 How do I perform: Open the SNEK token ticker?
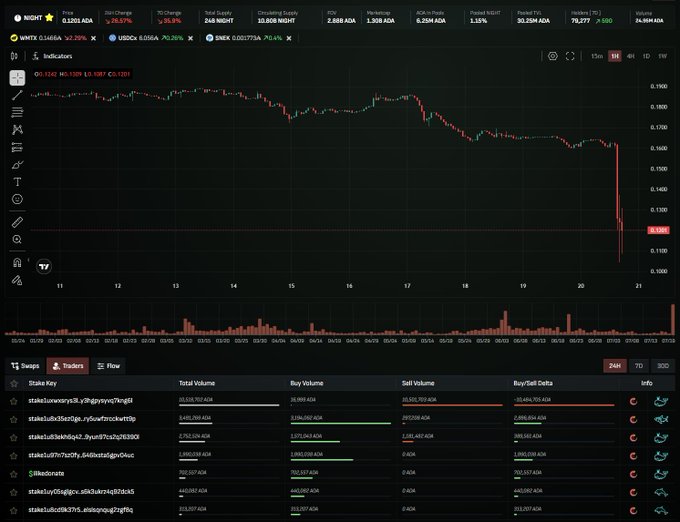click(244, 38)
